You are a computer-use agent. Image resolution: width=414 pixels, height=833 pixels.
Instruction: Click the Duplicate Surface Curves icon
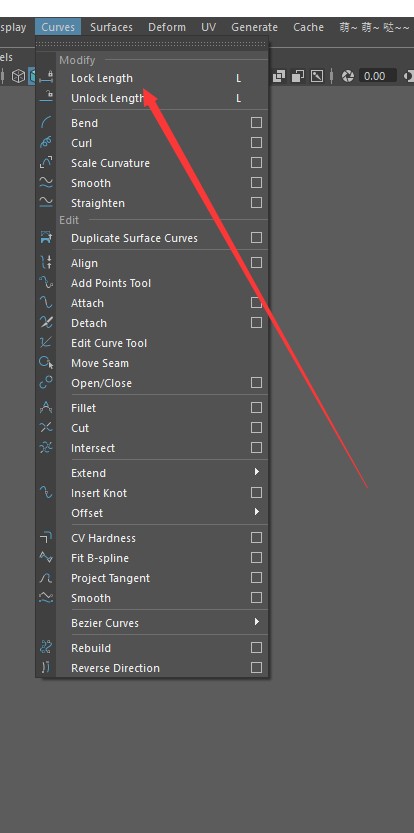coord(46,238)
